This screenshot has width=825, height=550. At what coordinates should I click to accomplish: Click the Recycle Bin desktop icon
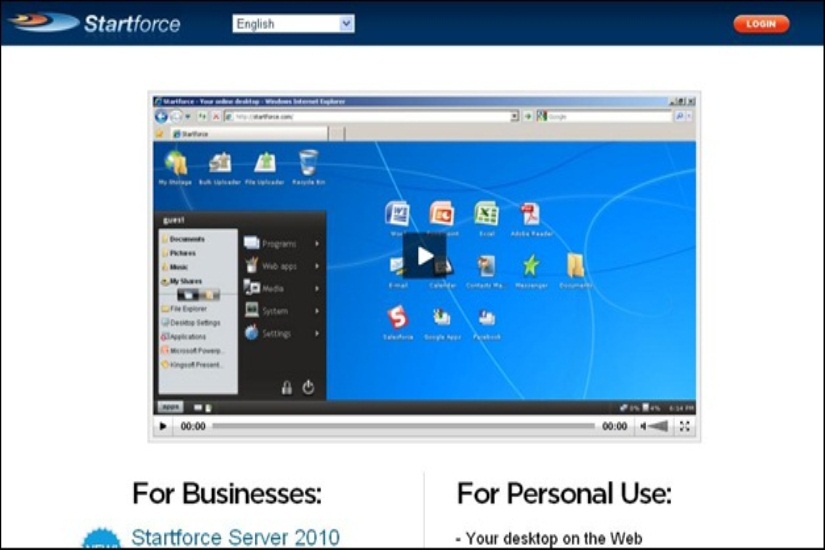308,167
